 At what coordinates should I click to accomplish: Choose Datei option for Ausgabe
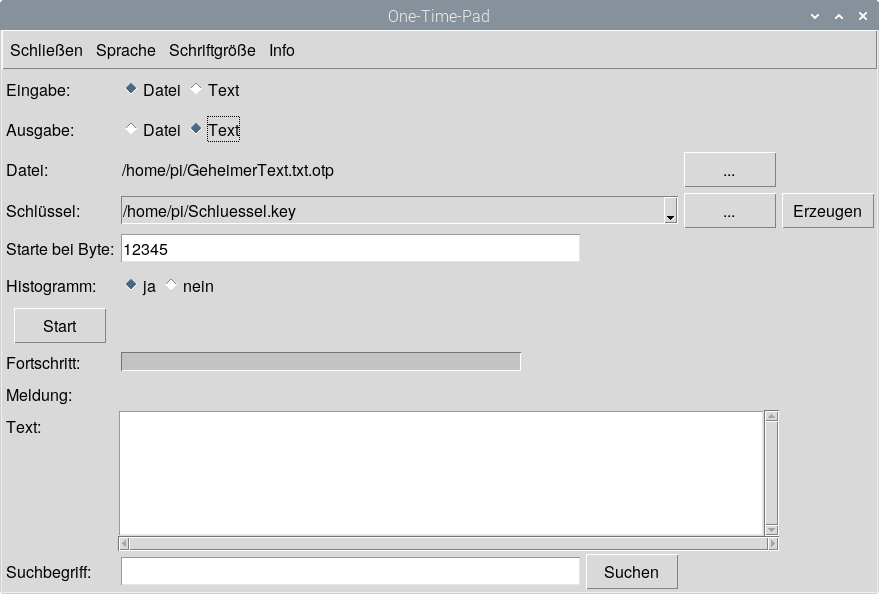[131, 129]
